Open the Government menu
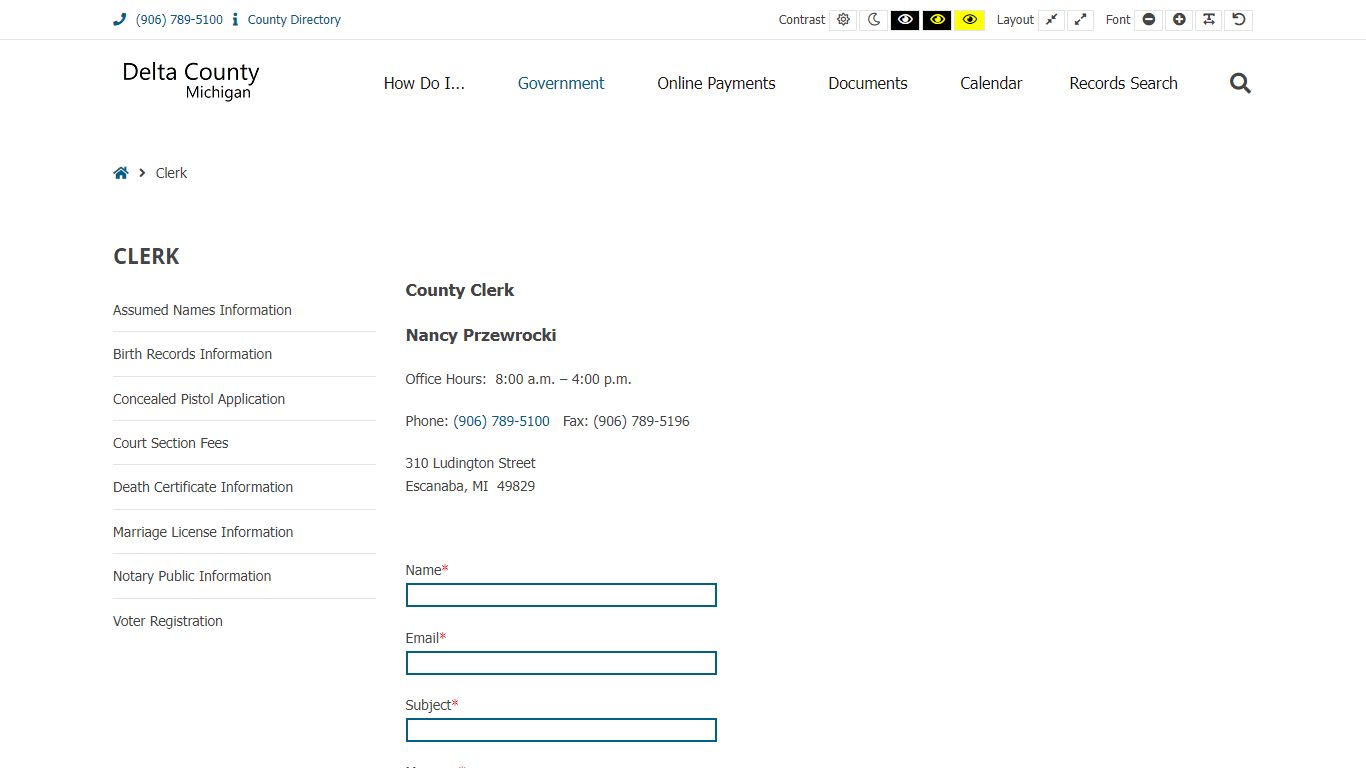This screenshot has width=1366, height=768. click(x=561, y=83)
